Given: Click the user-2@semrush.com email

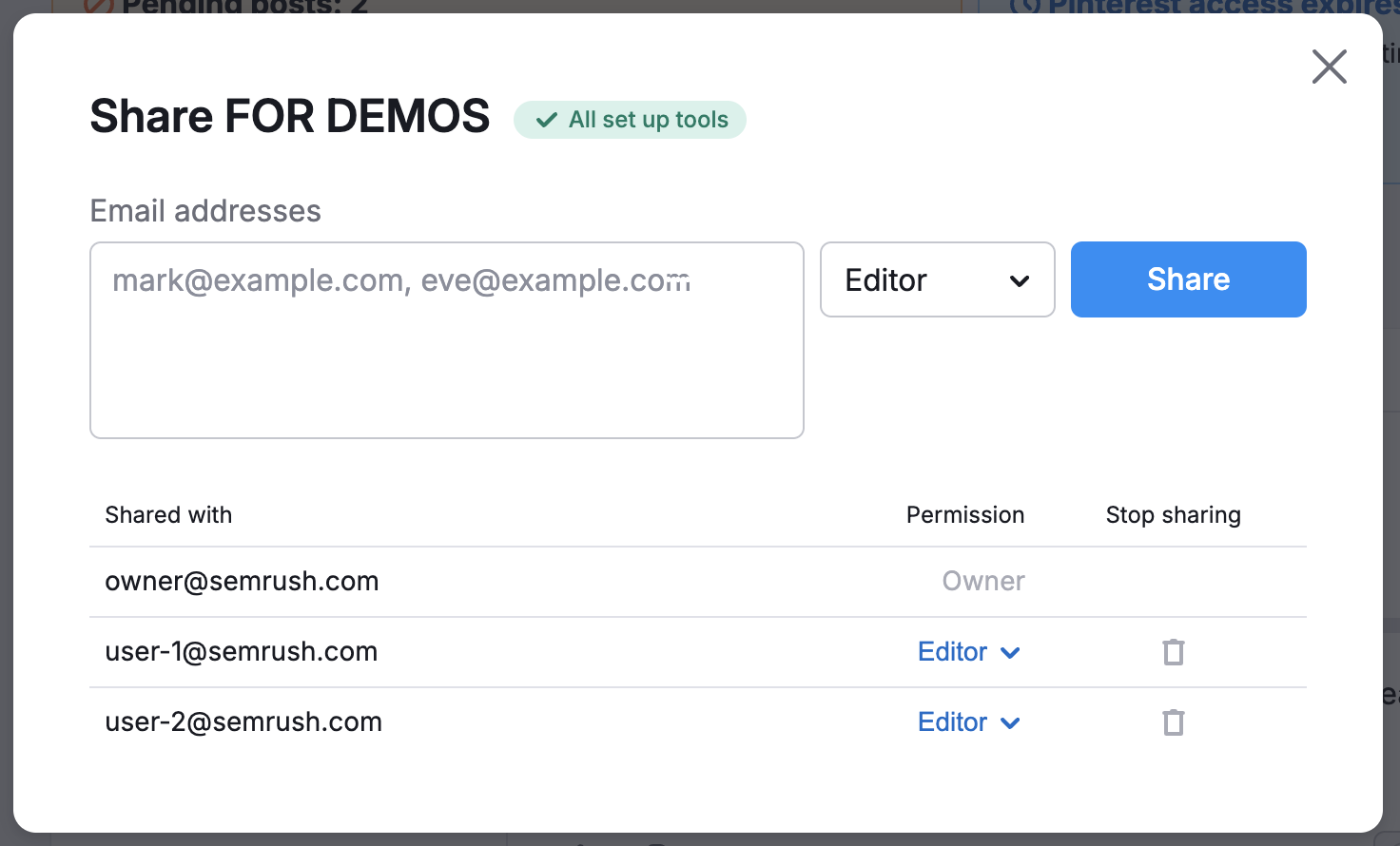Looking at the screenshot, I should pos(243,722).
